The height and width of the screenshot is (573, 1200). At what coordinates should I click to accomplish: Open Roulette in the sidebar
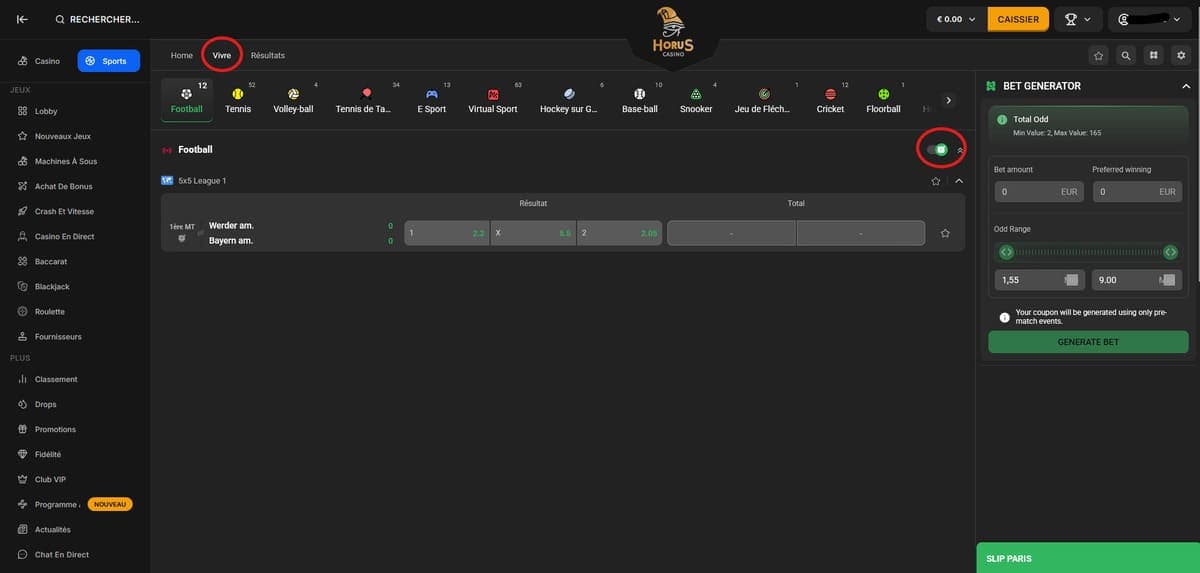click(49, 311)
